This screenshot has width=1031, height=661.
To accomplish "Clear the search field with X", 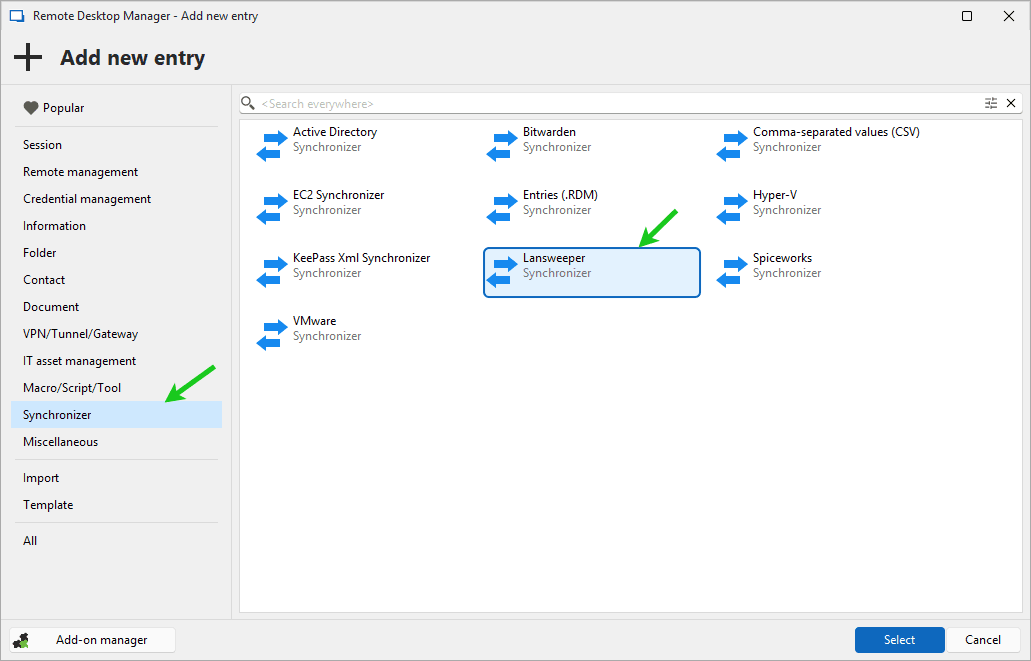I will pyautogui.click(x=1011, y=103).
